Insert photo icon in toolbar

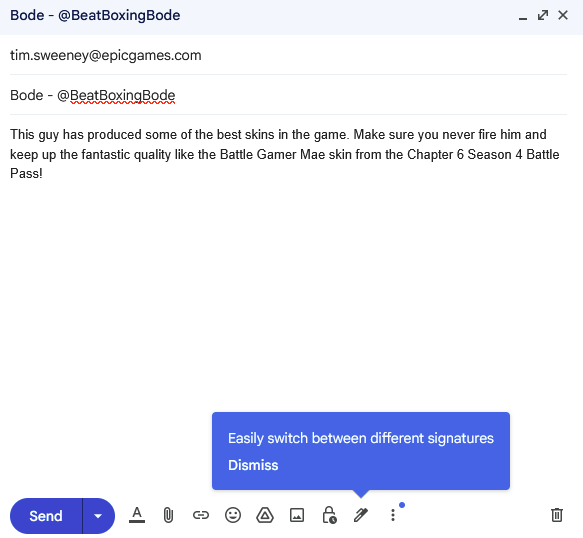click(297, 515)
